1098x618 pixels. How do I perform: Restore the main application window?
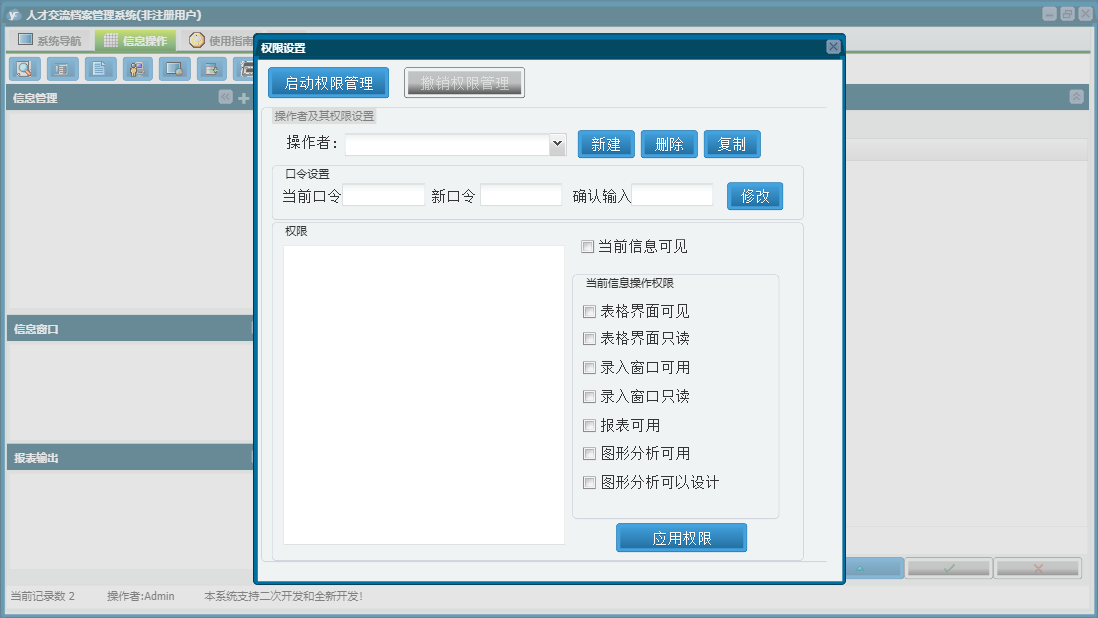pos(1067,14)
